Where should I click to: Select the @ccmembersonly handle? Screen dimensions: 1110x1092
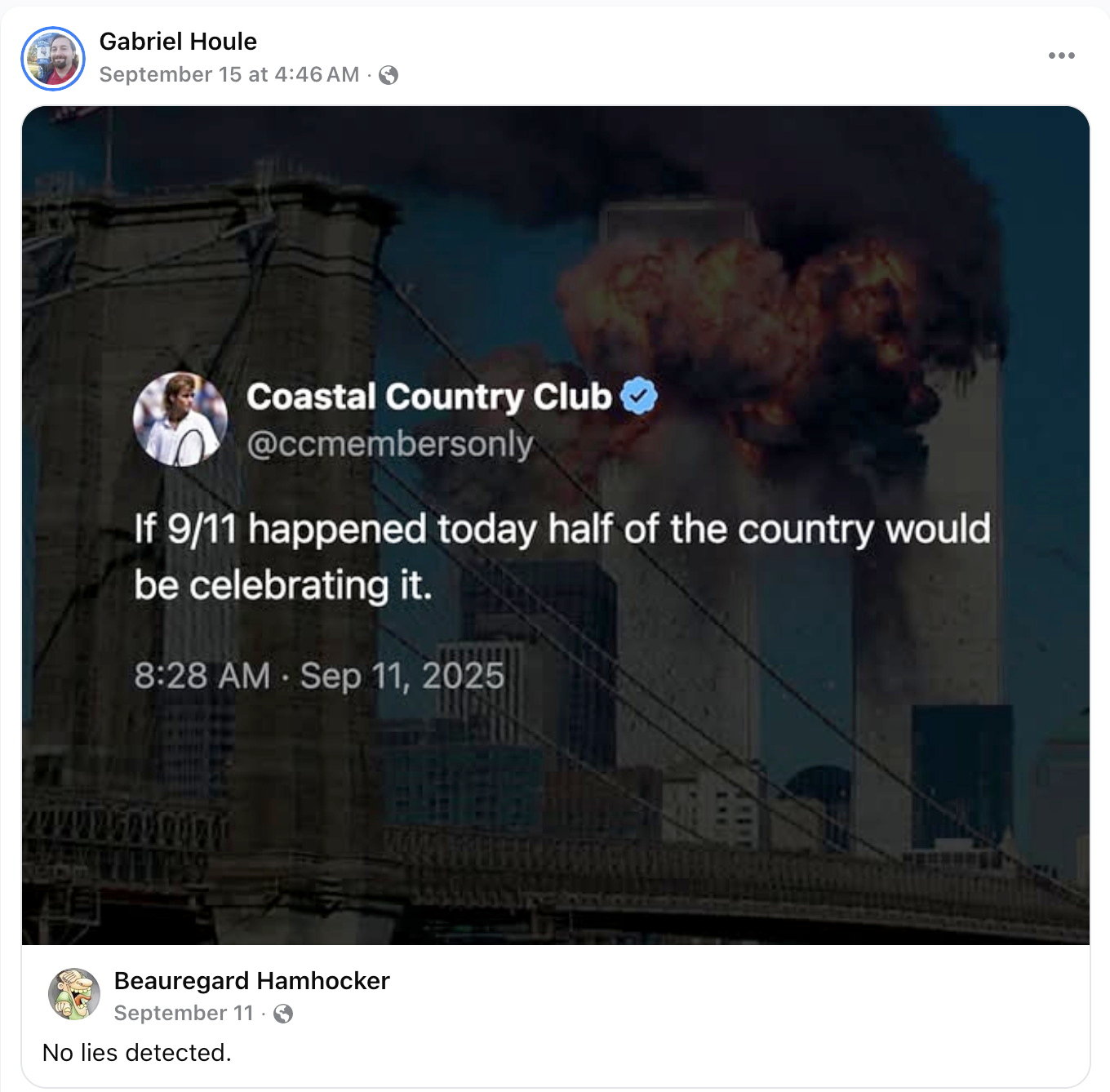point(390,444)
